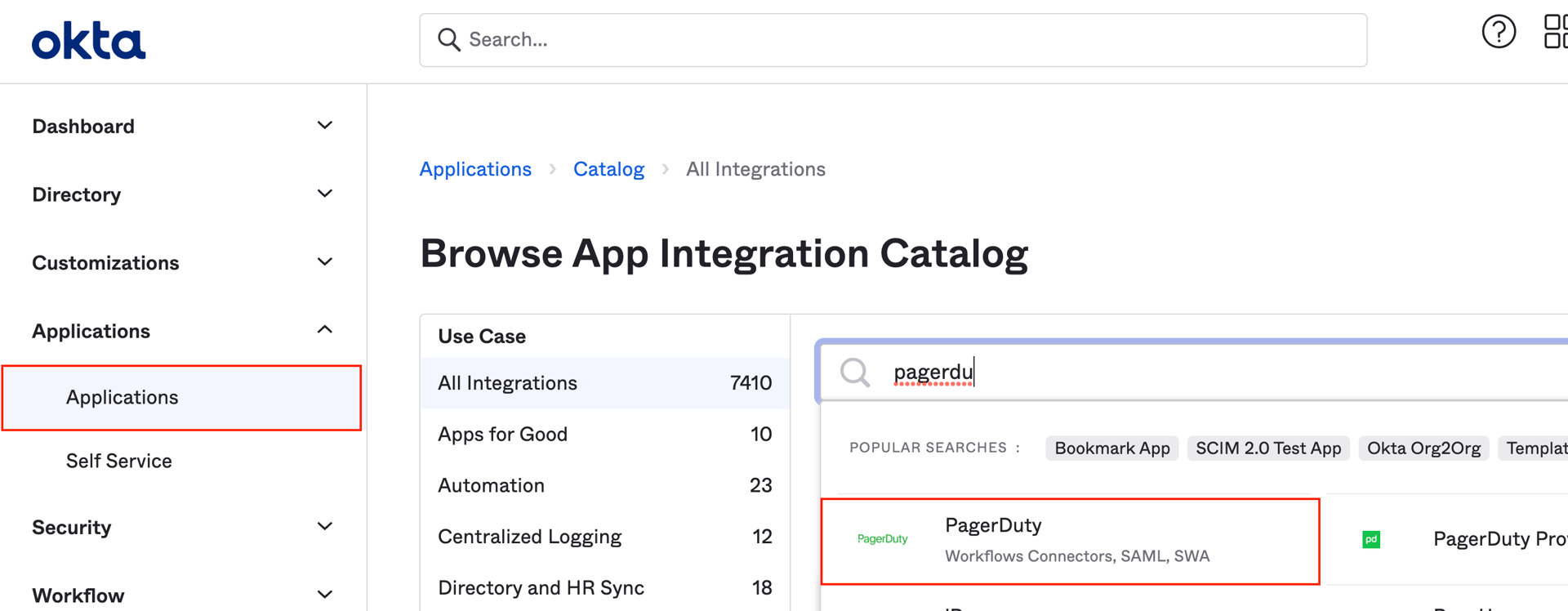1568x611 pixels.
Task: Open the help question mark icon
Action: point(1498,33)
